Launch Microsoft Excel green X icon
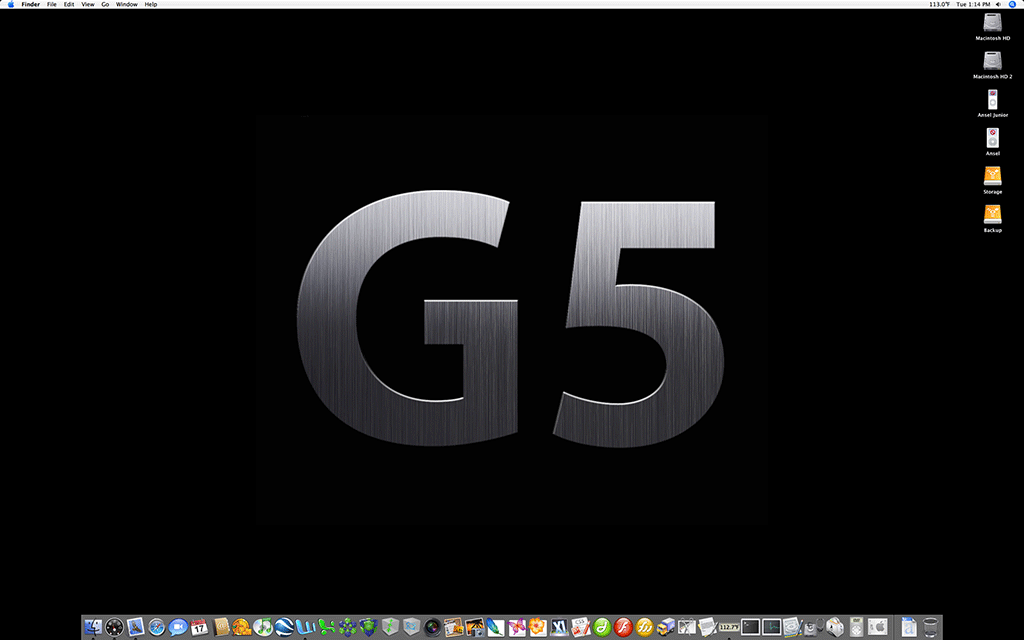 coord(326,628)
